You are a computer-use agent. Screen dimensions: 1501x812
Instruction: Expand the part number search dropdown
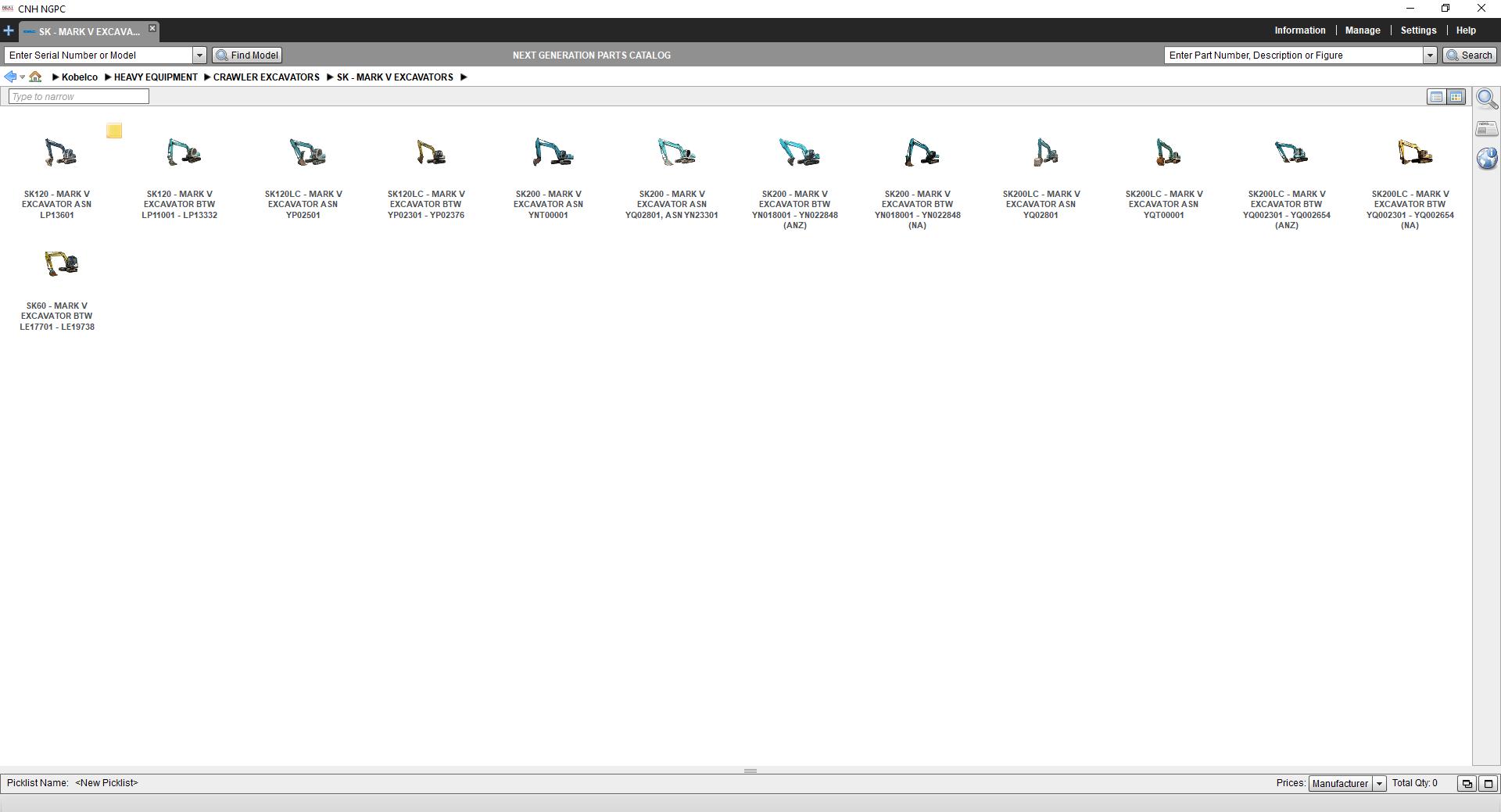pos(1430,55)
